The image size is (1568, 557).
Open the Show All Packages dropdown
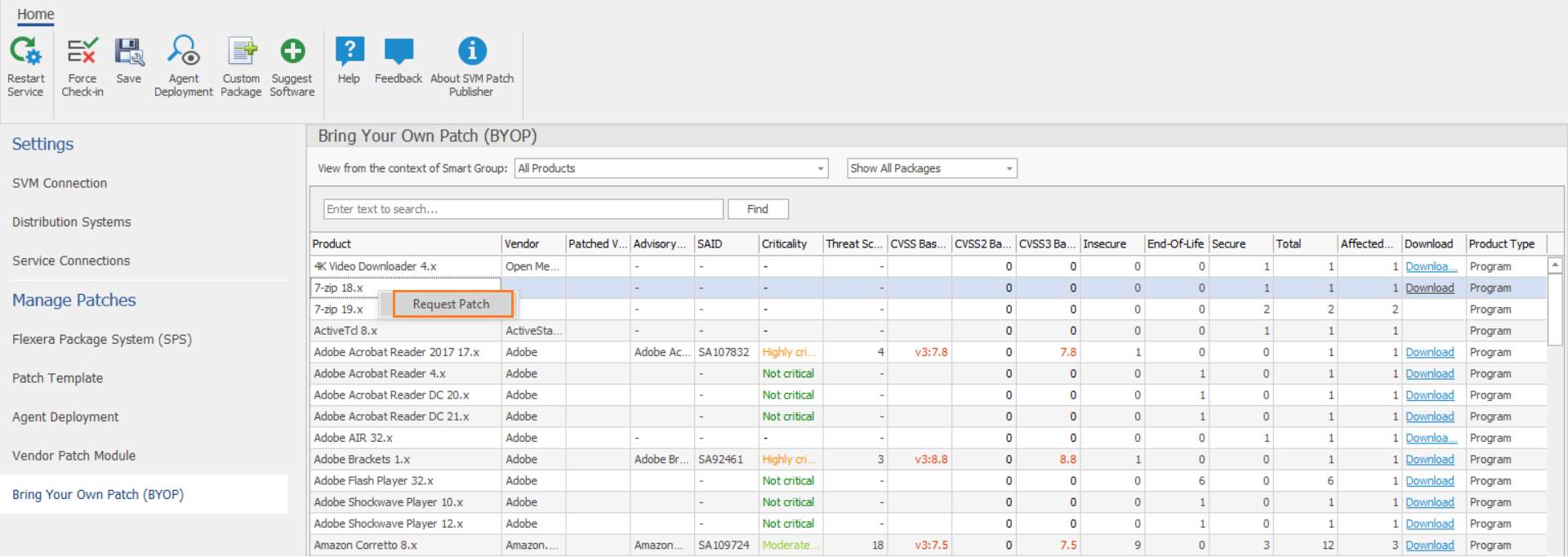point(1009,169)
